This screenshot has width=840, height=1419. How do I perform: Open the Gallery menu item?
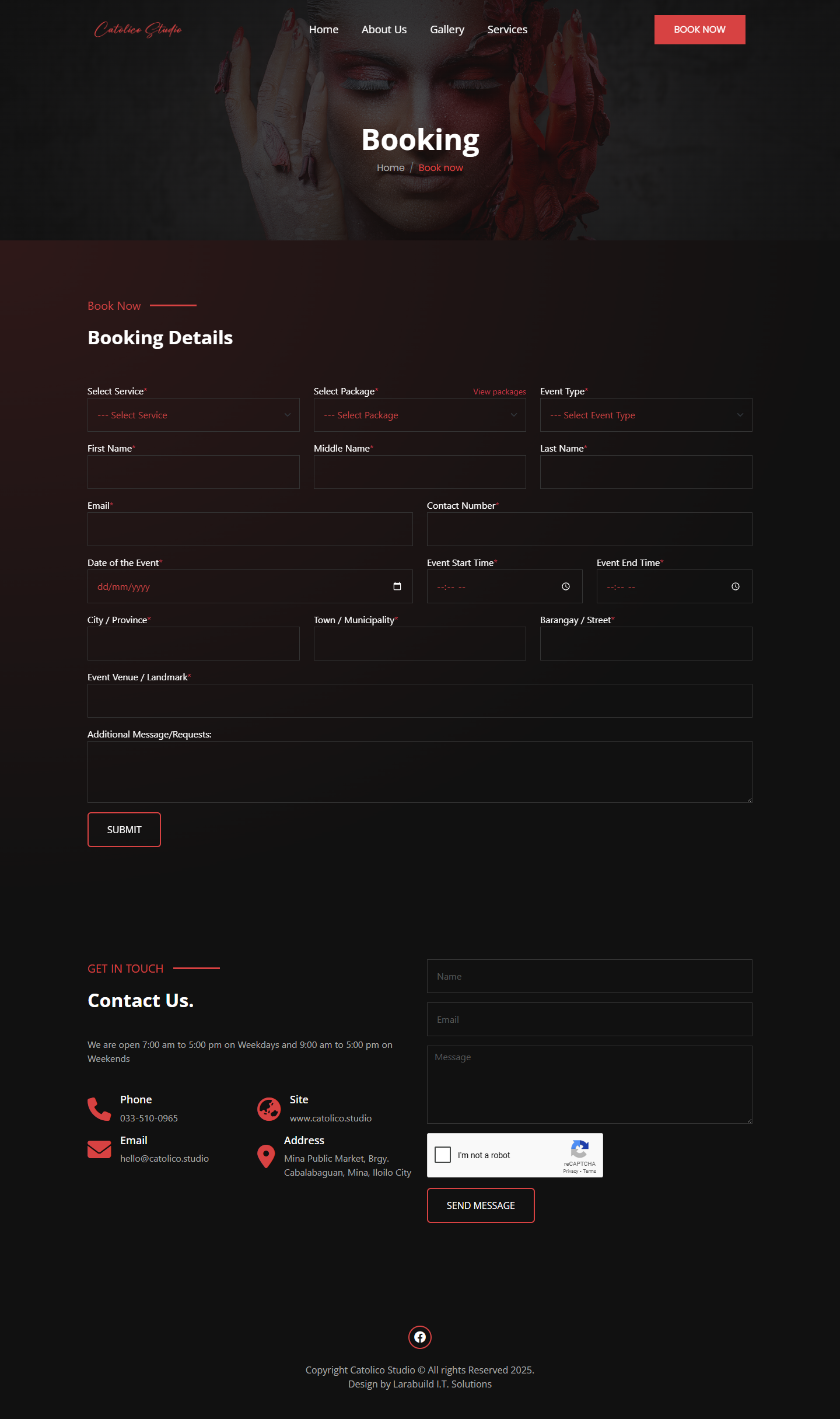click(x=447, y=29)
